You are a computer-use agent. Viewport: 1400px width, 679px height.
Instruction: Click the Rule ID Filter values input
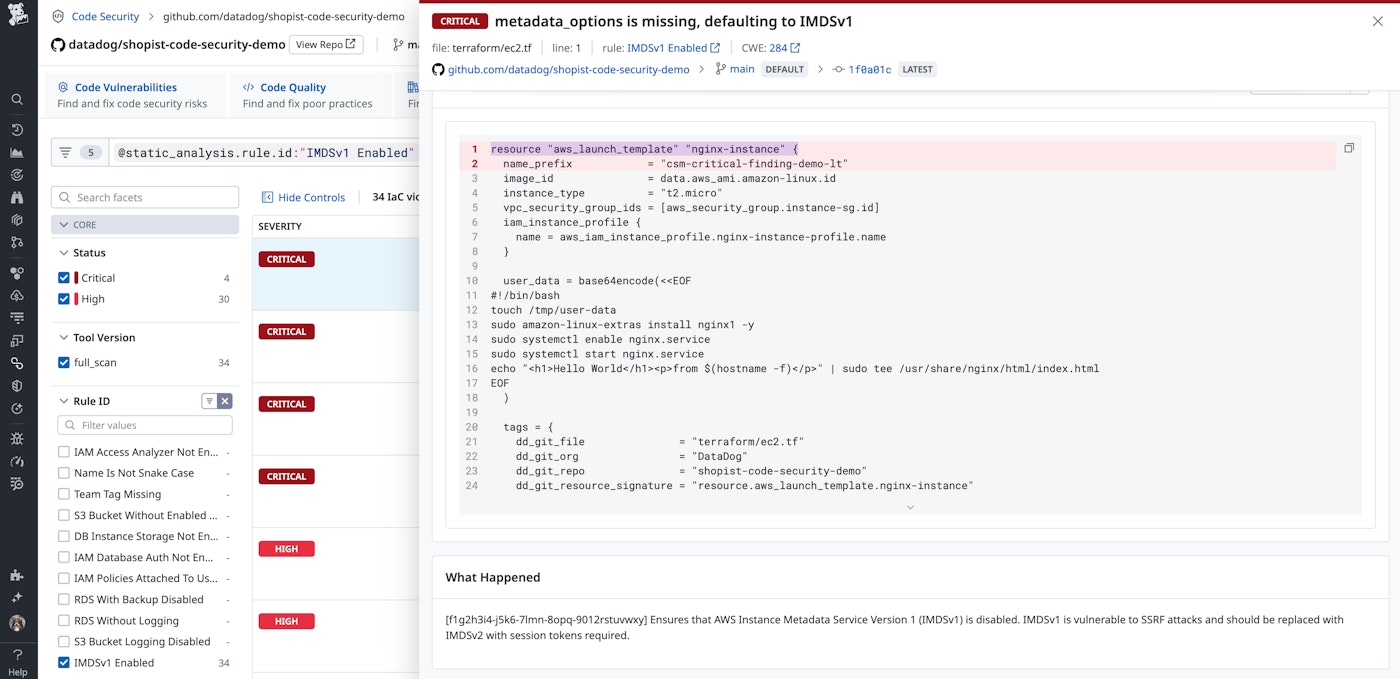click(x=145, y=425)
